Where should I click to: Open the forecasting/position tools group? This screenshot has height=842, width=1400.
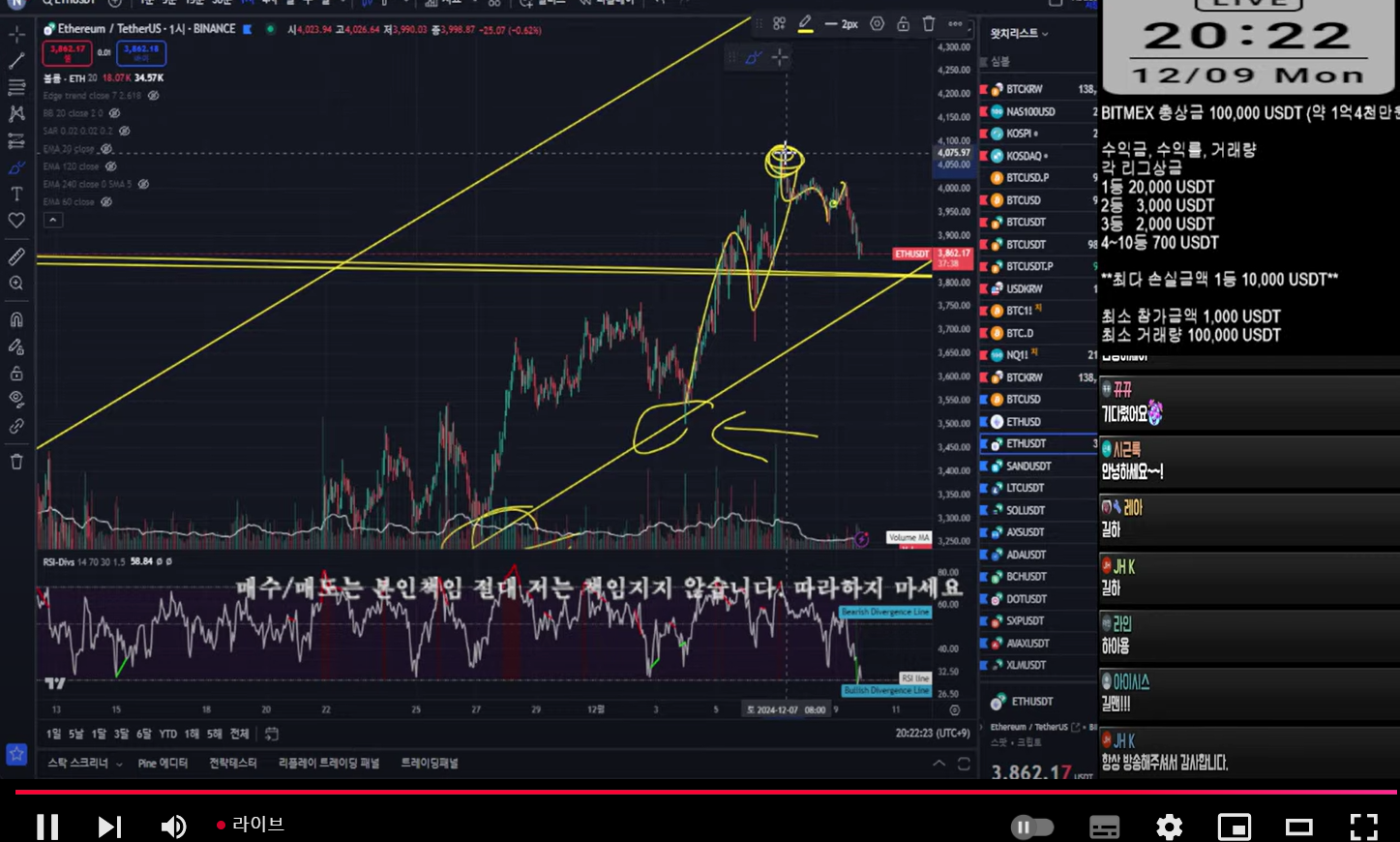tap(16, 141)
